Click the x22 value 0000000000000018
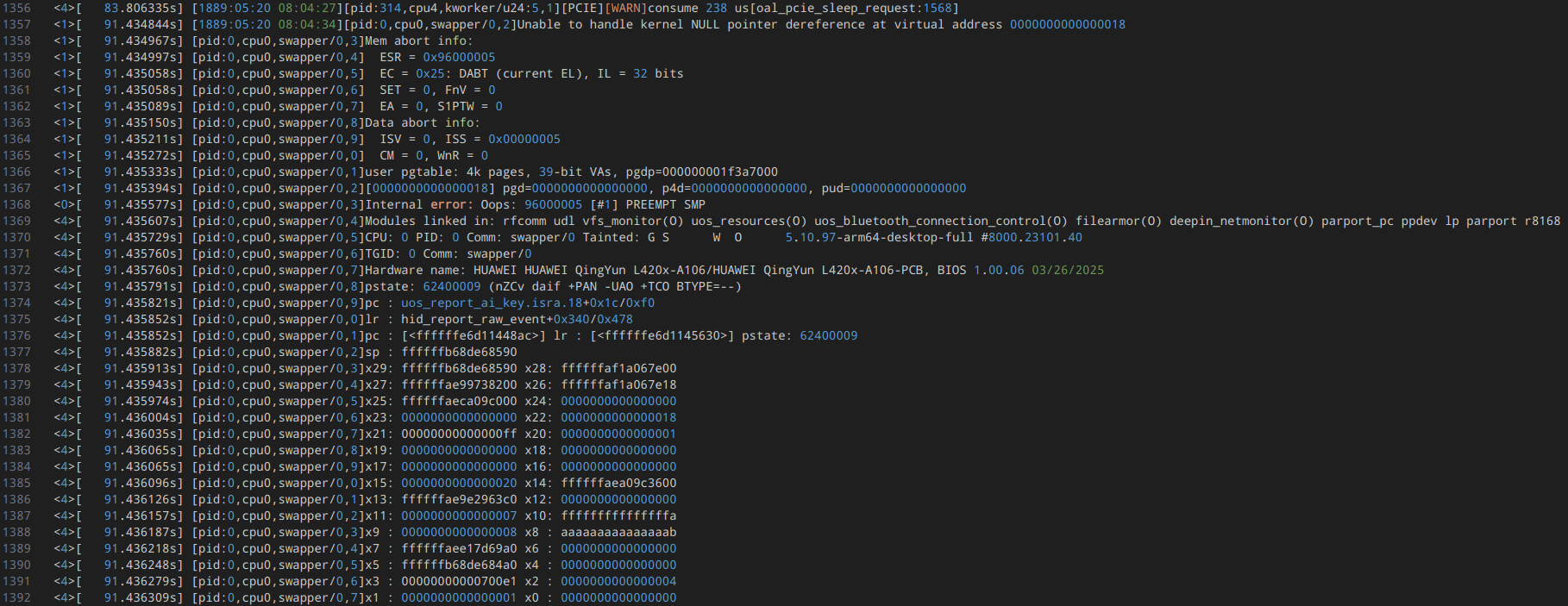Screen dimensions: 1568x606 tap(618, 417)
